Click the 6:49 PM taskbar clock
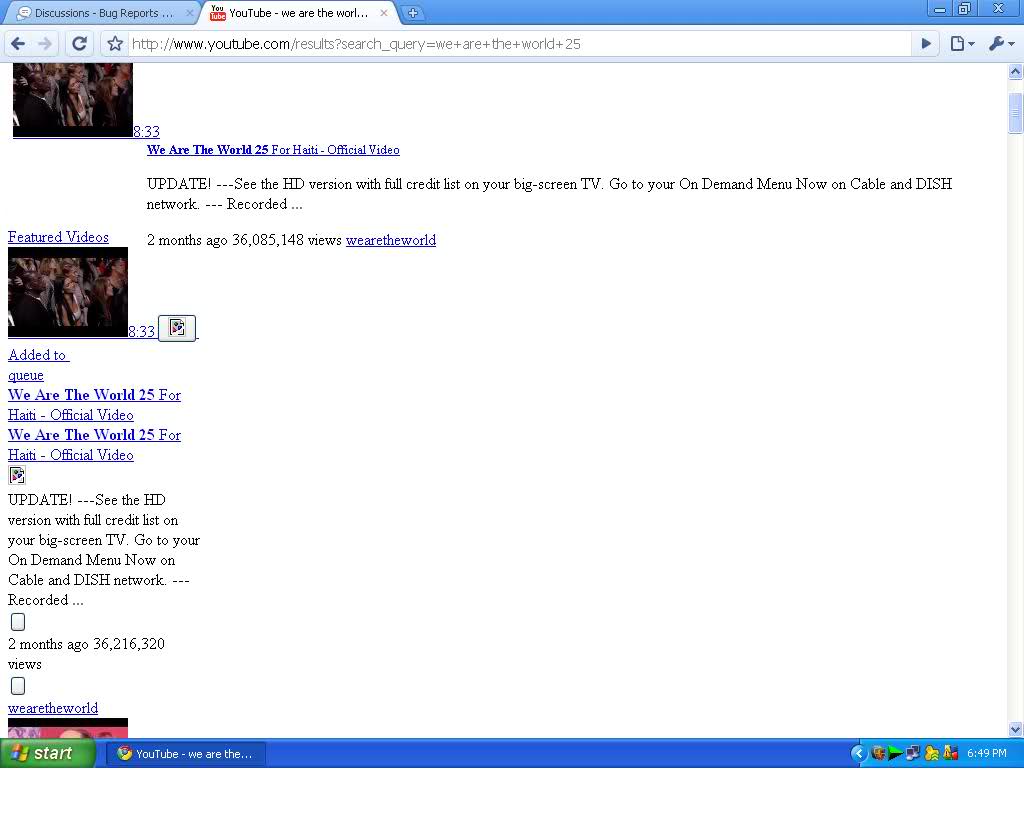This screenshot has width=1024, height=822. tap(987, 753)
